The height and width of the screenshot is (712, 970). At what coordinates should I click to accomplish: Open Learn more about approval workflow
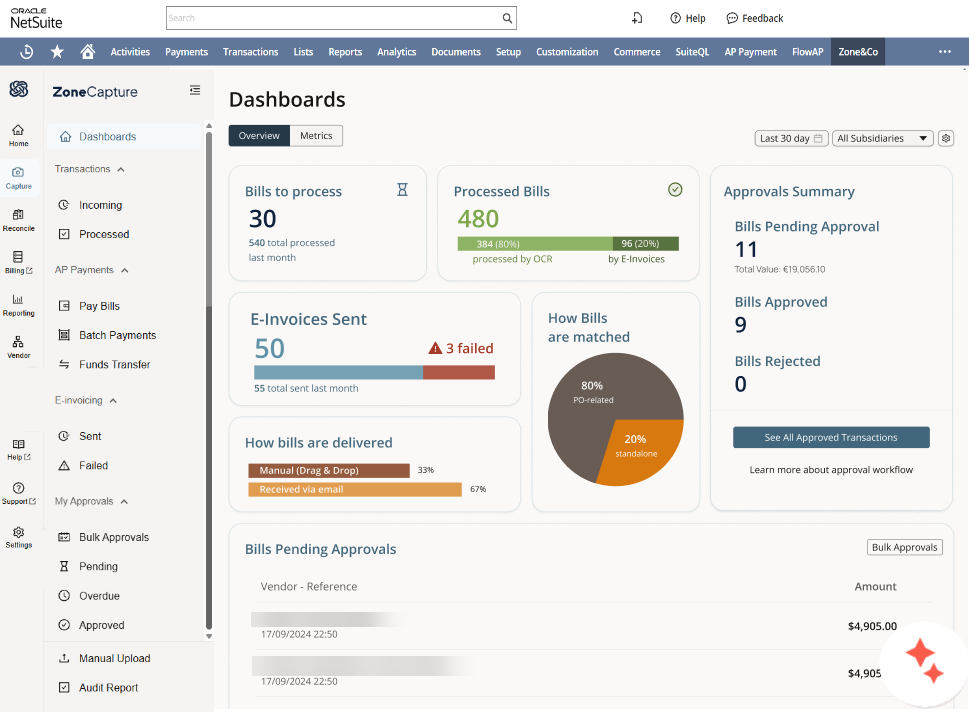pyautogui.click(x=831, y=470)
